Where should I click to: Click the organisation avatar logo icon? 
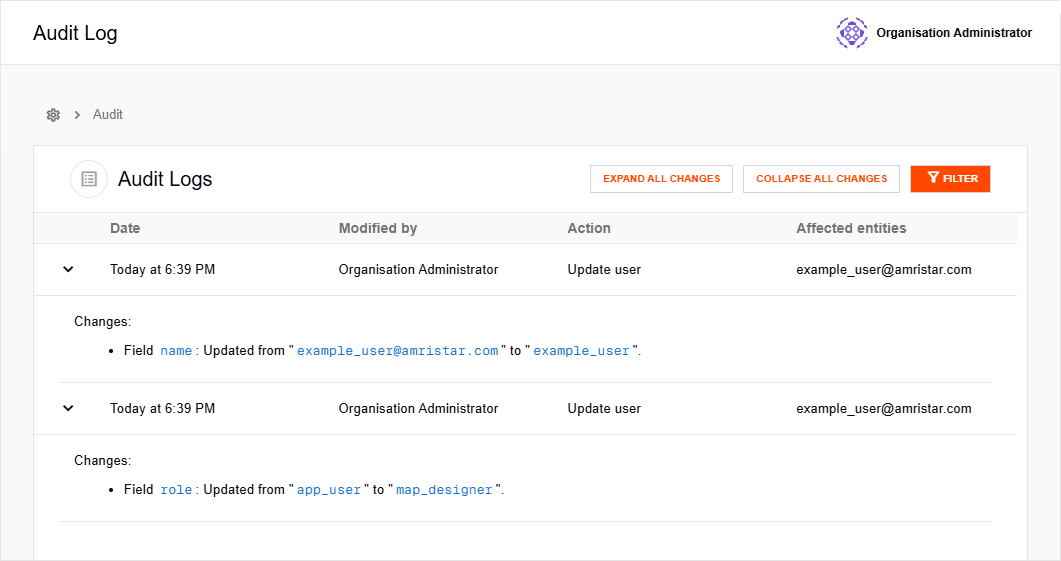[851, 32]
